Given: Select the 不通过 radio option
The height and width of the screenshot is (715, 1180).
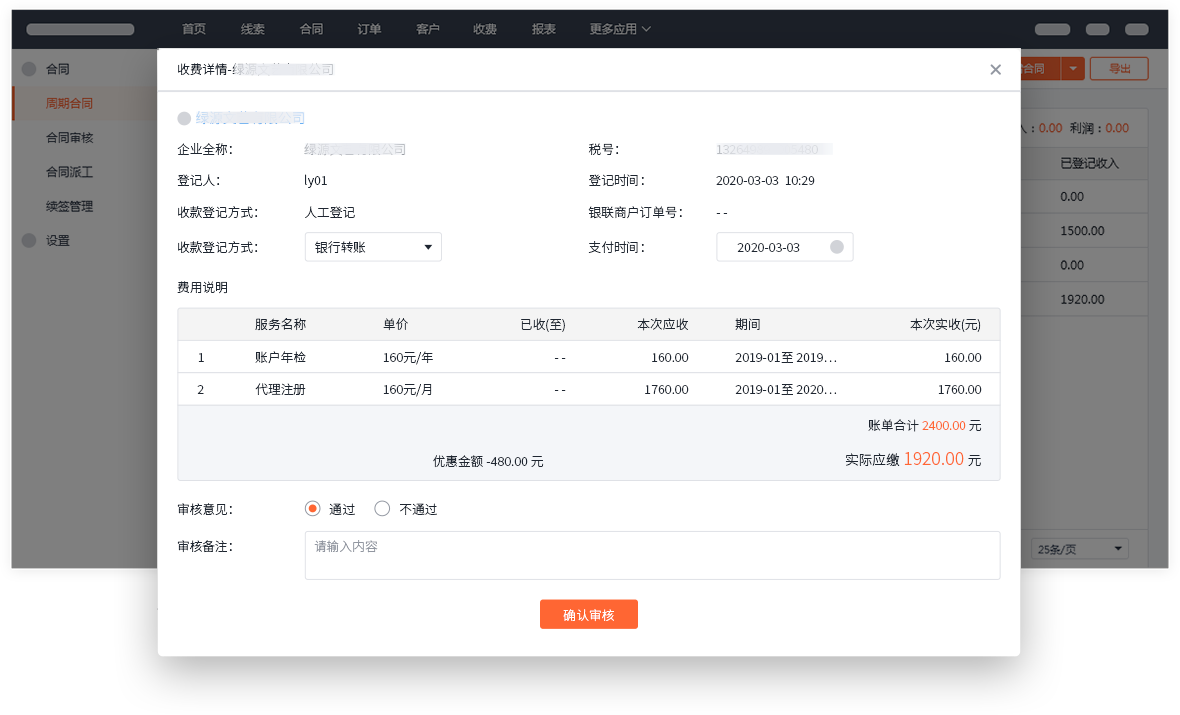Looking at the screenshot, I should [382, 509].
